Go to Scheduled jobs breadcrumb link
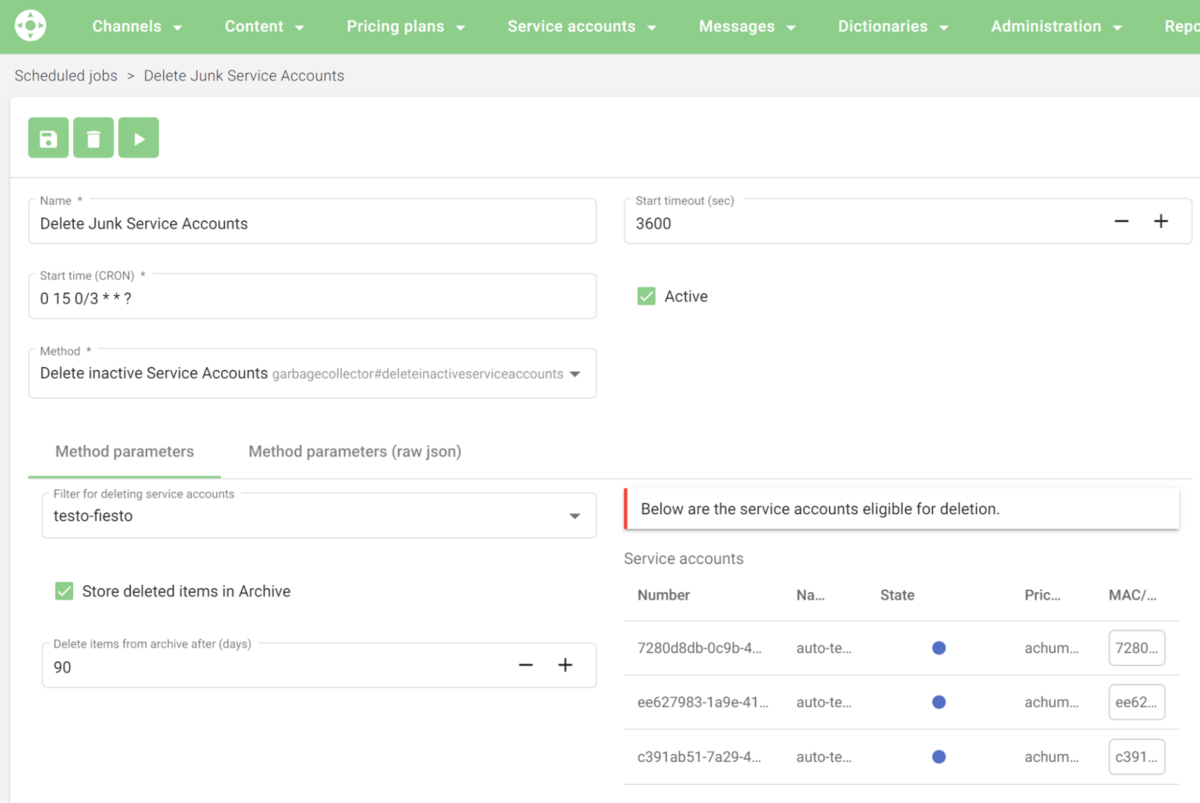 66,75
